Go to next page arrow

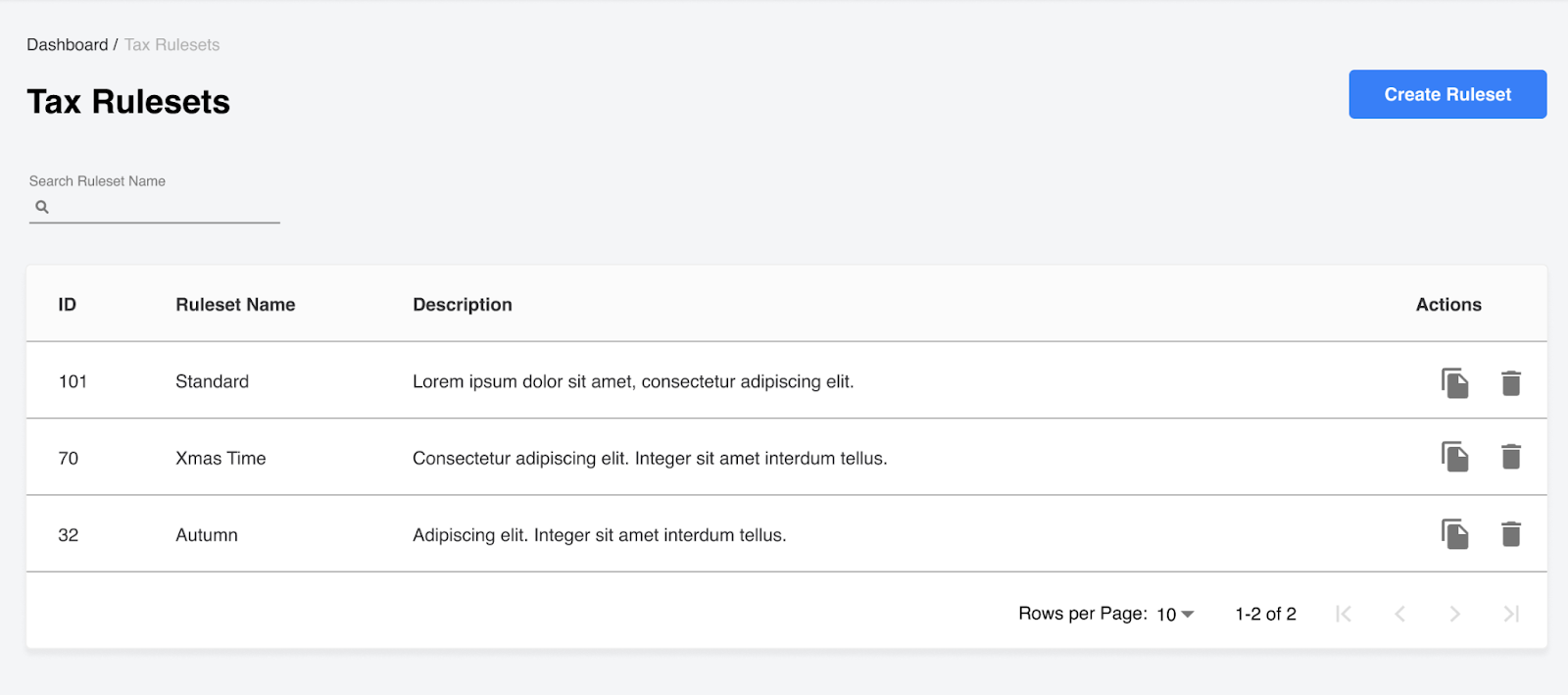pos(1455,614)
